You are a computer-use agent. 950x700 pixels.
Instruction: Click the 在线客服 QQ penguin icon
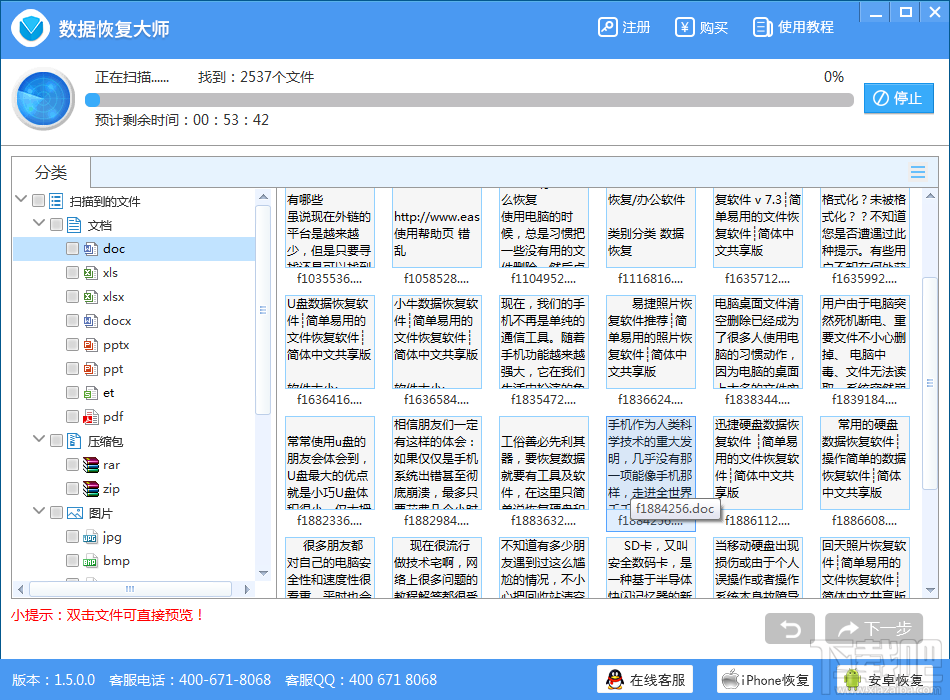click(615, 680)
